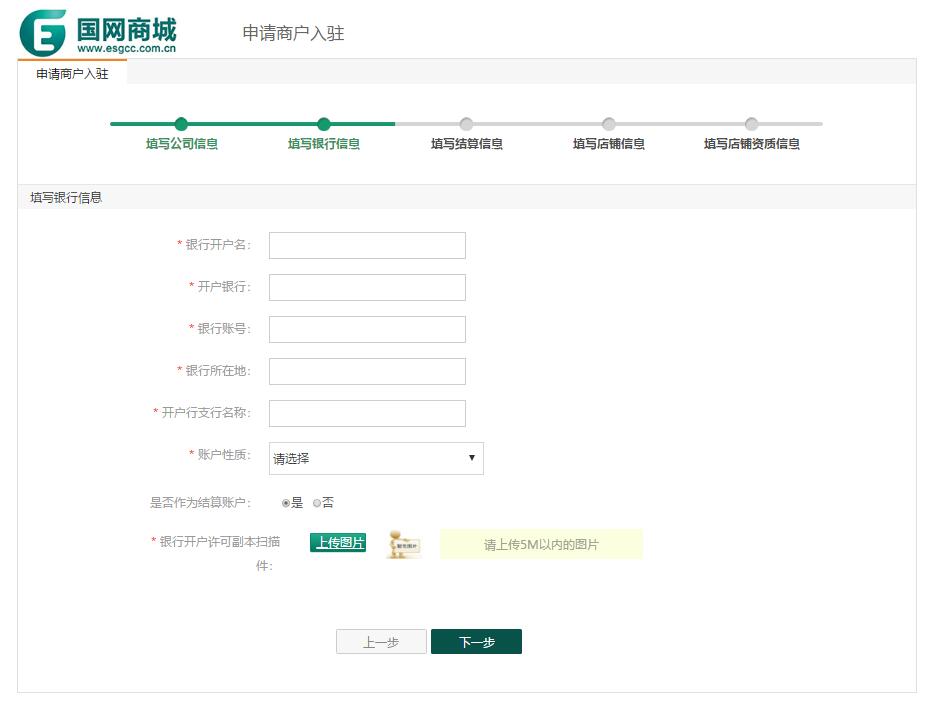
Task: Proceed with 下一步 button
Action: [x=476, y=642]
